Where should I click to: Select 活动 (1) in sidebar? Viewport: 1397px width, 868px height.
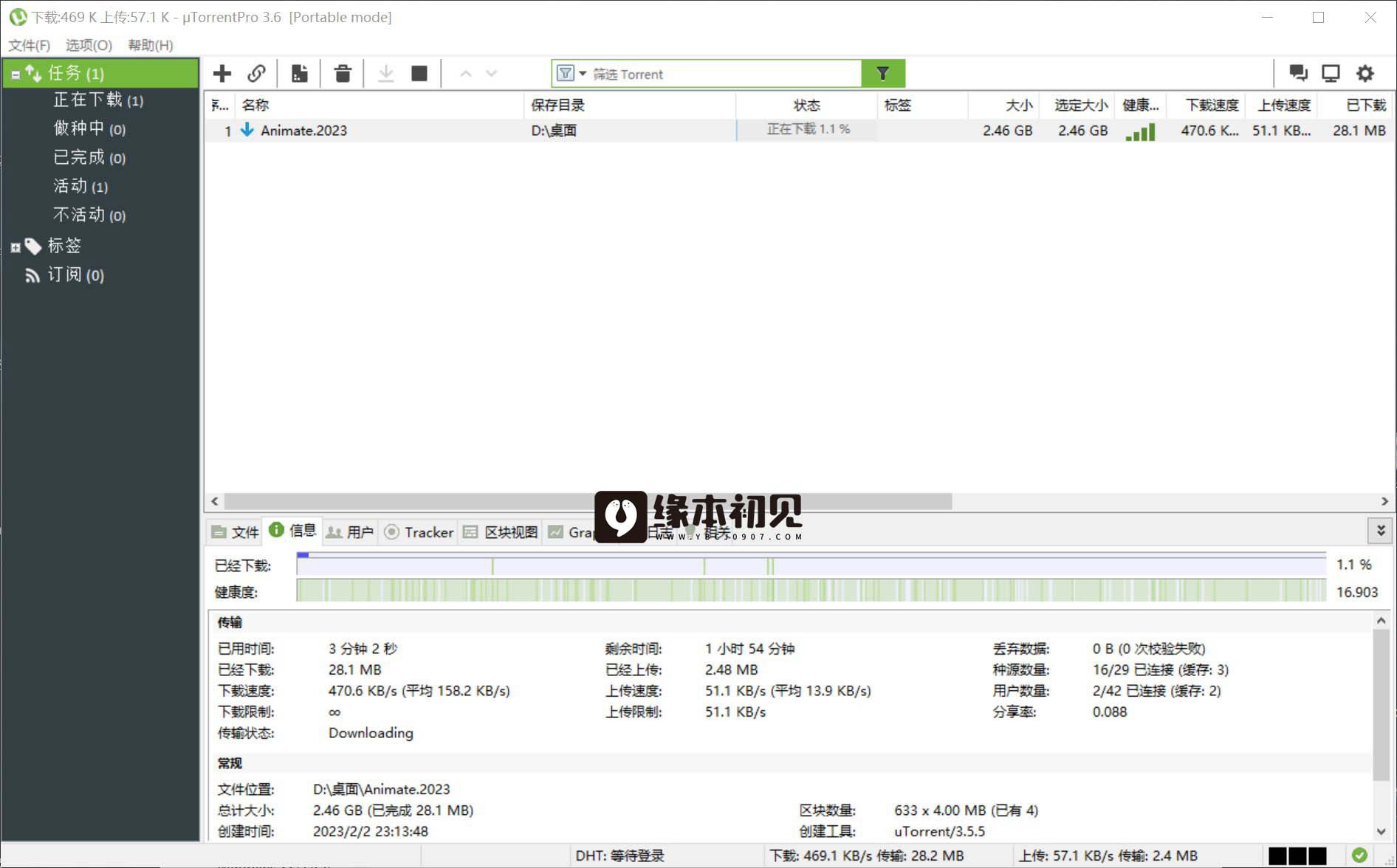[80, 186]
